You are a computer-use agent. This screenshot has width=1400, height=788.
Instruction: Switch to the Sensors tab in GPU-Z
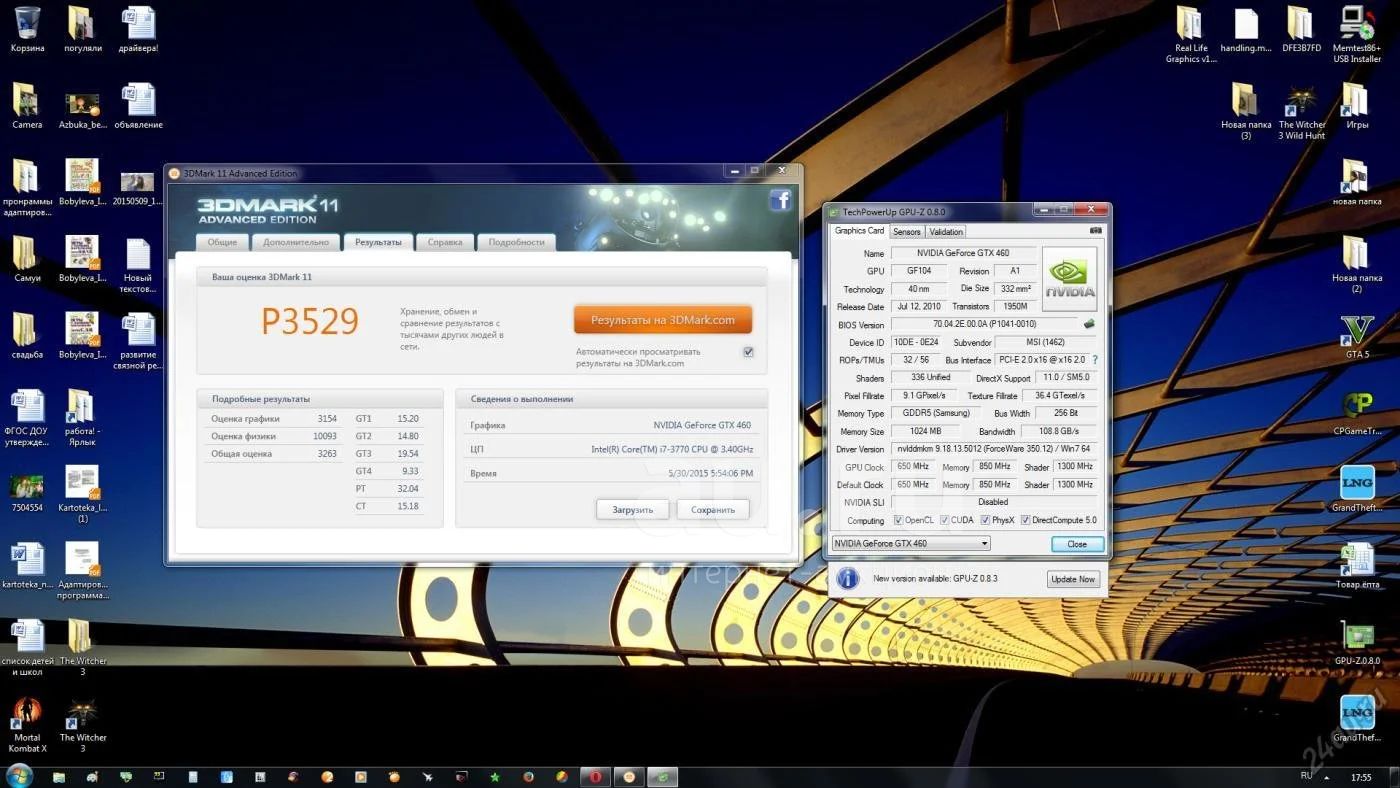(907, 232)
